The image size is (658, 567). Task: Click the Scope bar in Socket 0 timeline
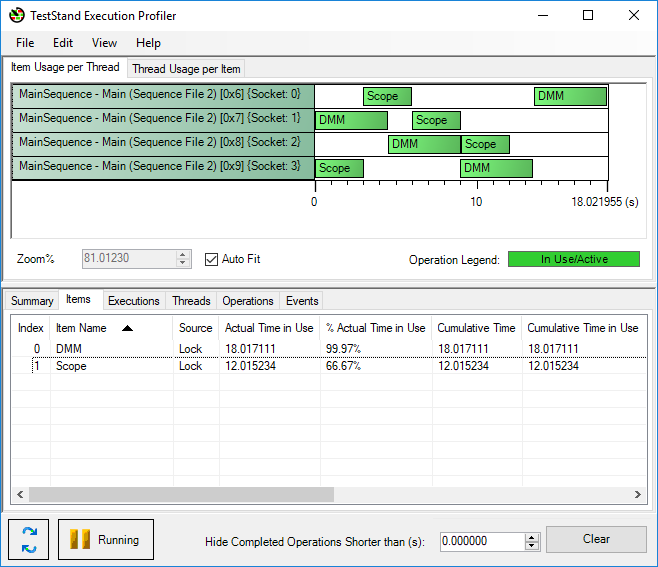pyautogui.click(x=387, y=96)
